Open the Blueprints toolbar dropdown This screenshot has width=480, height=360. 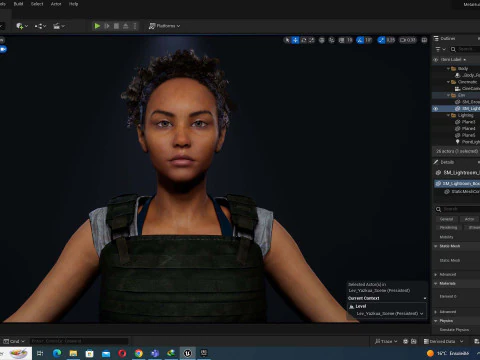tap(41, 26)
